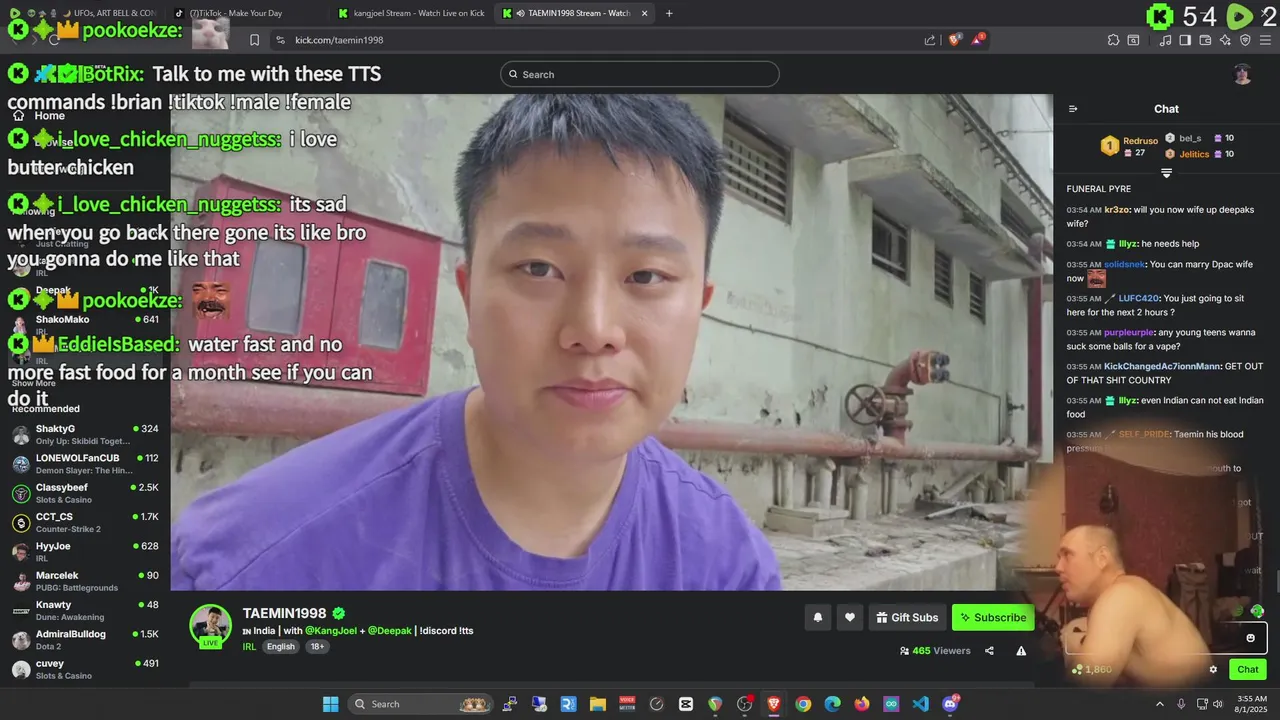The image size is (1280, 720).
Task: Click the heart follow icon button
Action: [x=850, y=618]
